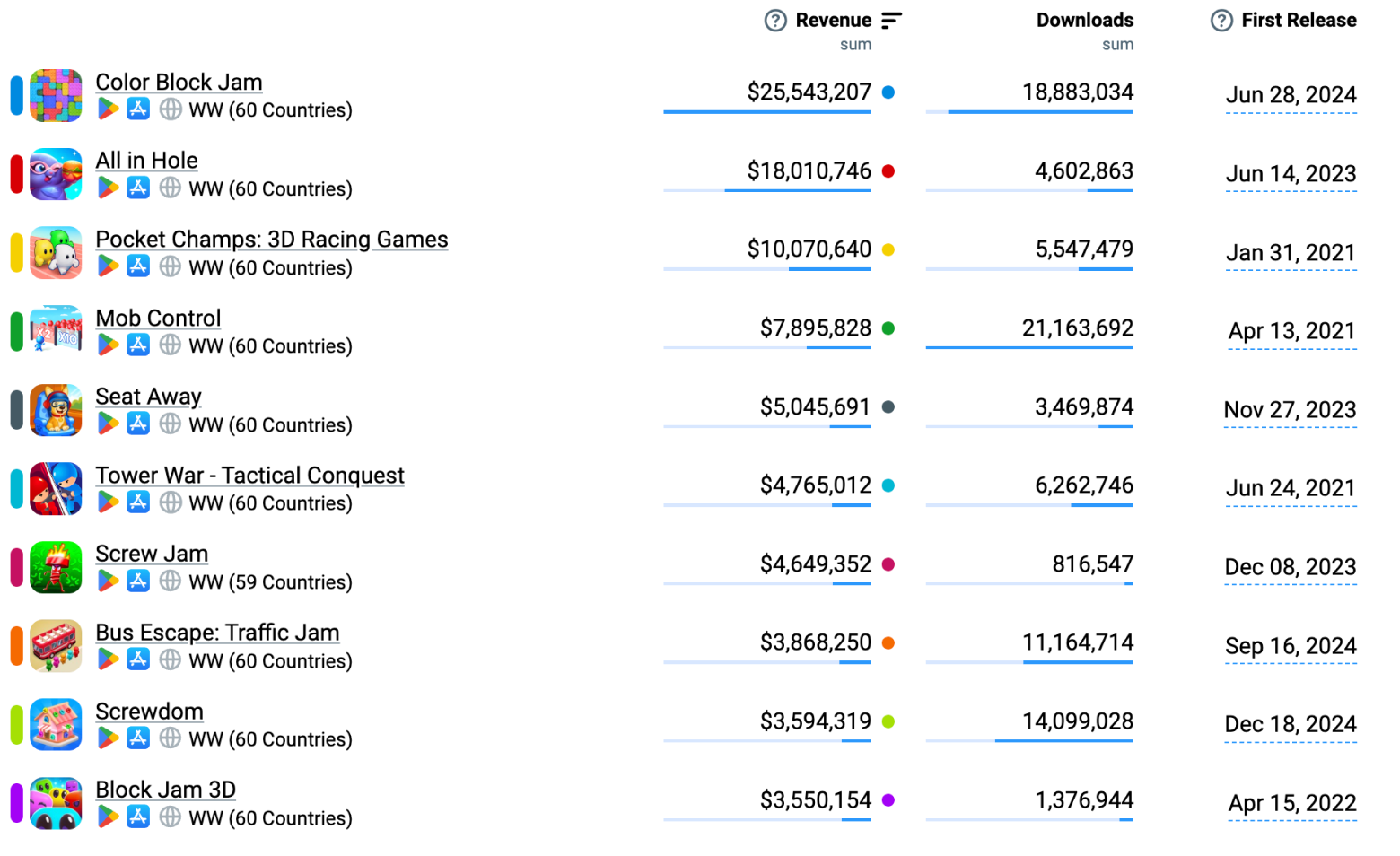This screenshot has width=1400, height=856.
Task: Click the App Store icon under Mob Control
Action: (138, 345)
